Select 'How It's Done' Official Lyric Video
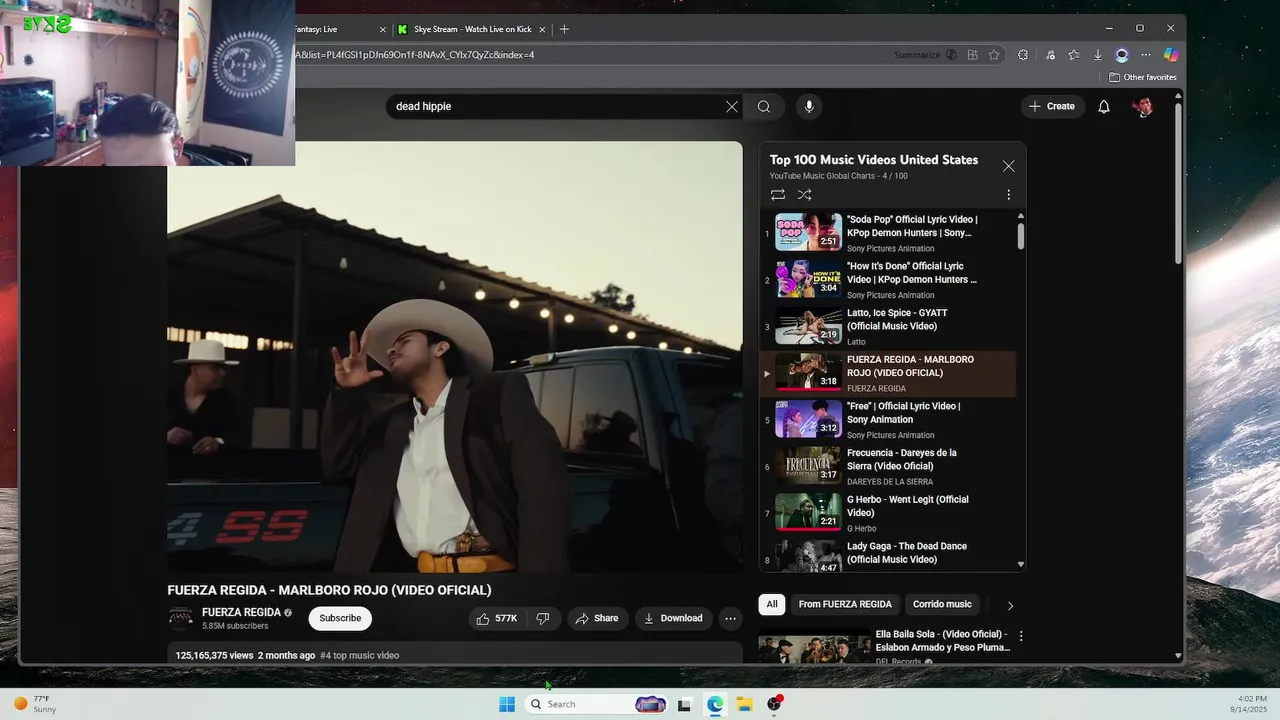 pos(890,280)
